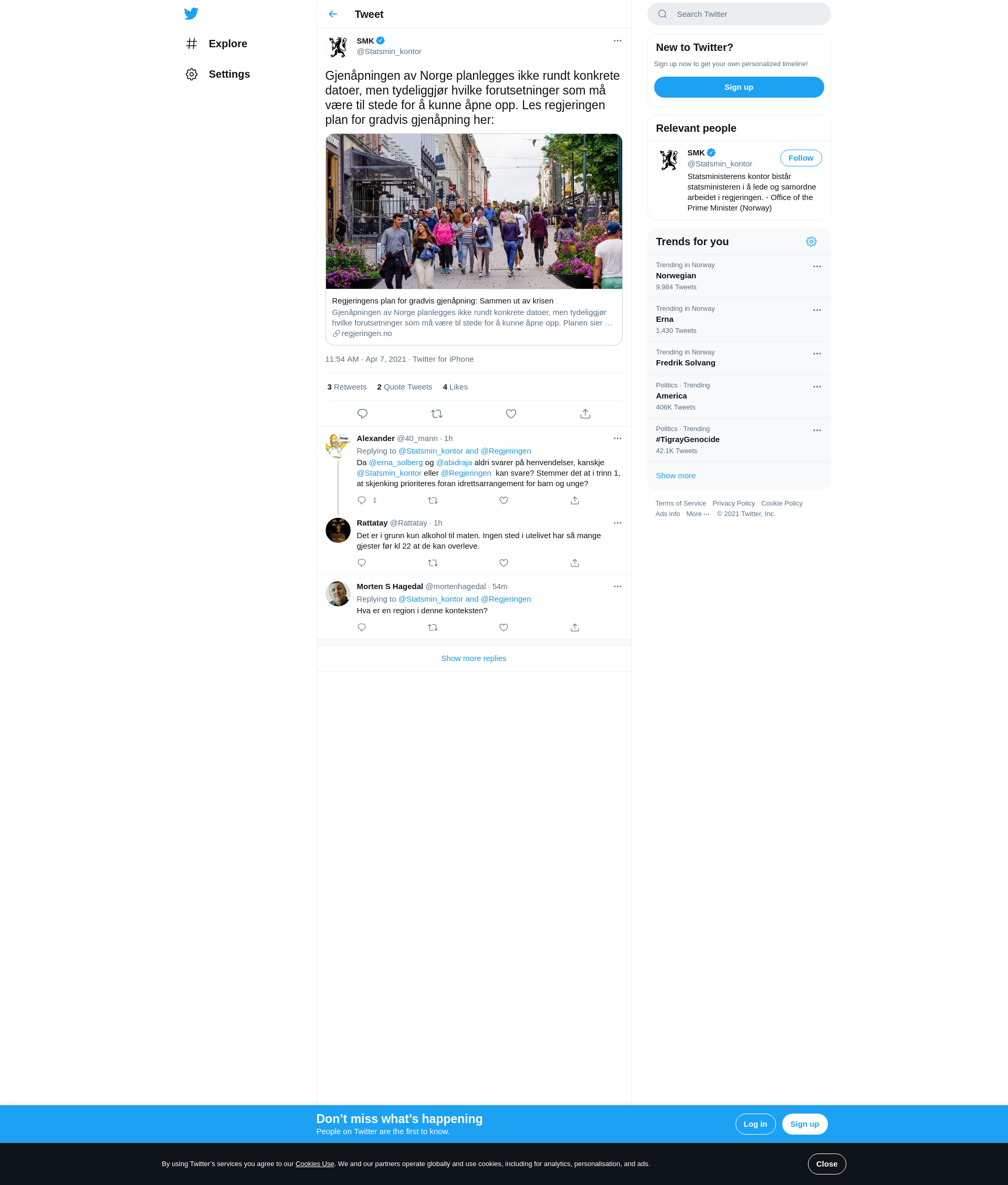
Task: Open more options on Alexander's reply
Action: [x=617, y=438]
